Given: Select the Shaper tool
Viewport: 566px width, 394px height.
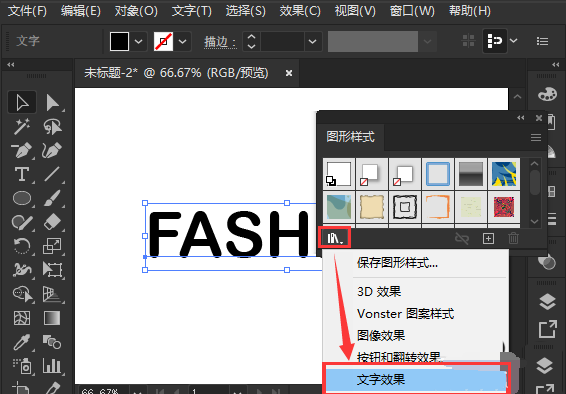Looking at the screenshot, I should (22, 222).
